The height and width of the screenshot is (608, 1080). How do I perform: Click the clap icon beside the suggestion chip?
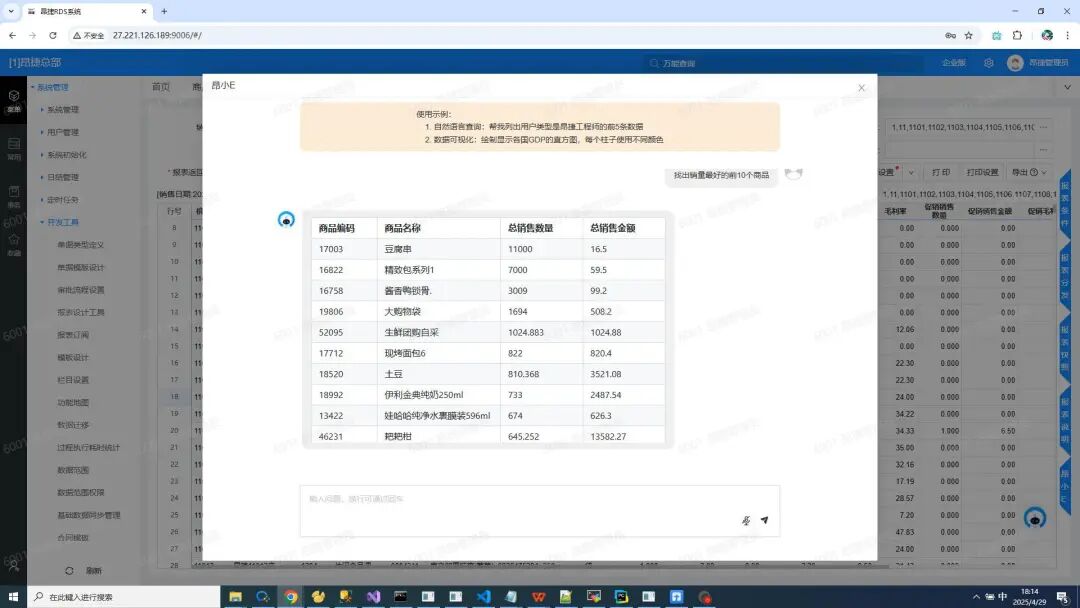[x=793, y=172]
